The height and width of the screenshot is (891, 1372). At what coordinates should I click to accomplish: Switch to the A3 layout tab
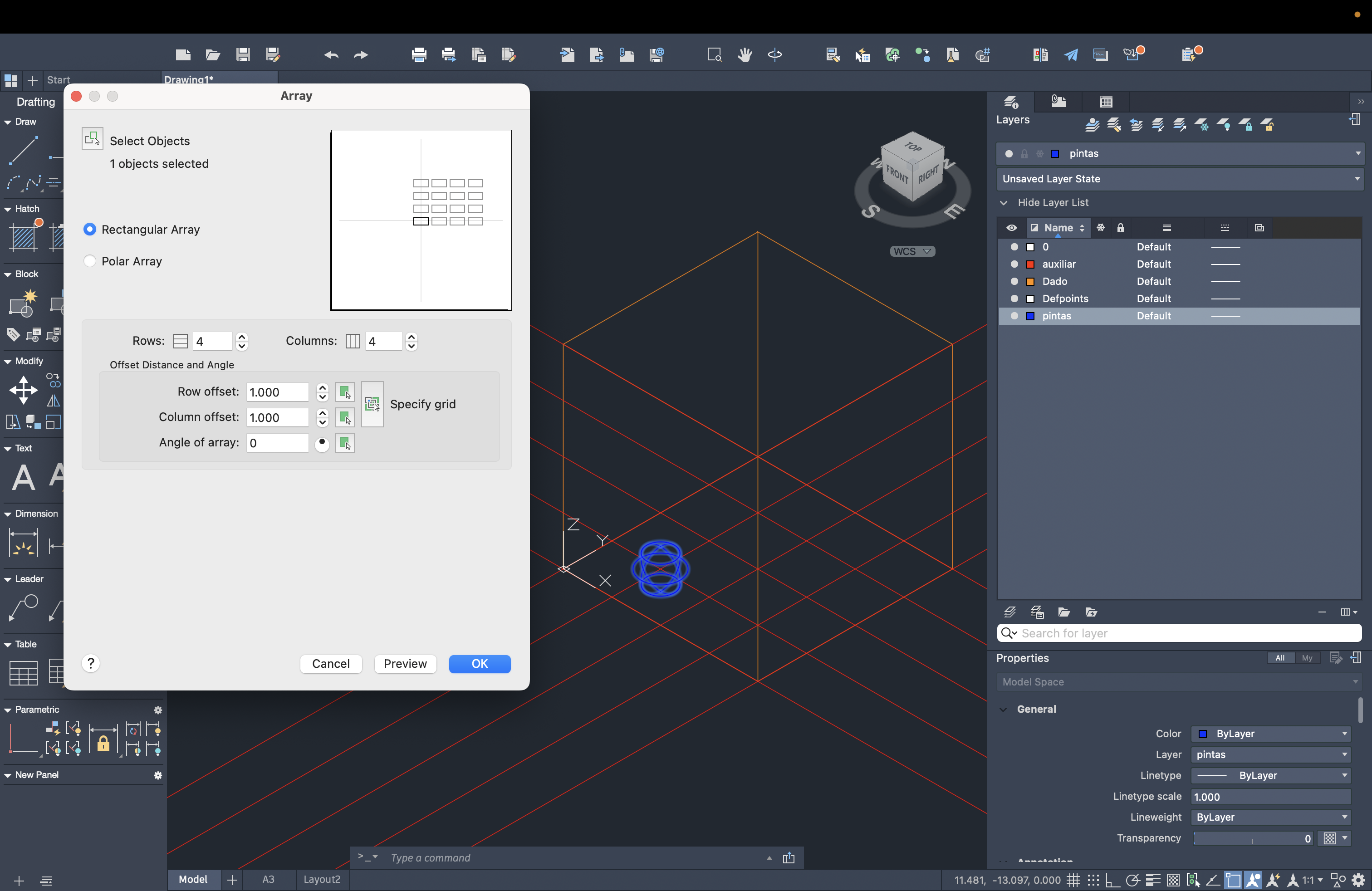tap(268, 879)
